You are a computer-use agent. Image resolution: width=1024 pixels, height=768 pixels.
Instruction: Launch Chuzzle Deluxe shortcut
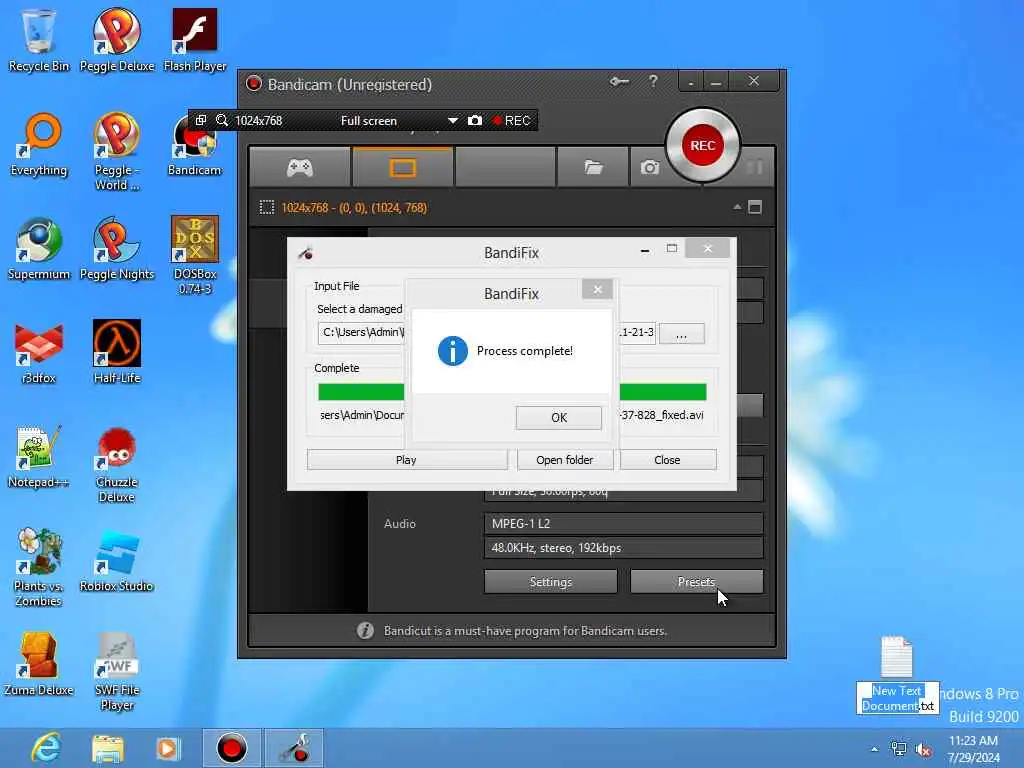click(117, 464)
